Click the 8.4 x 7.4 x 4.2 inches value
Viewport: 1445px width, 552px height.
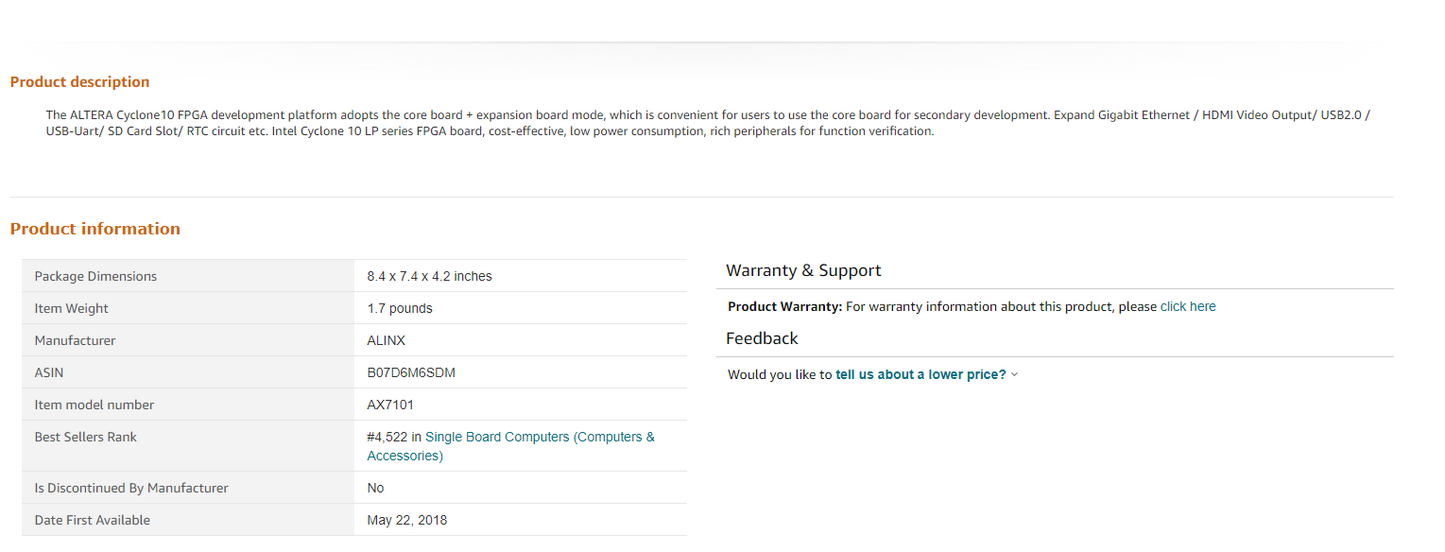click(430, 277)
